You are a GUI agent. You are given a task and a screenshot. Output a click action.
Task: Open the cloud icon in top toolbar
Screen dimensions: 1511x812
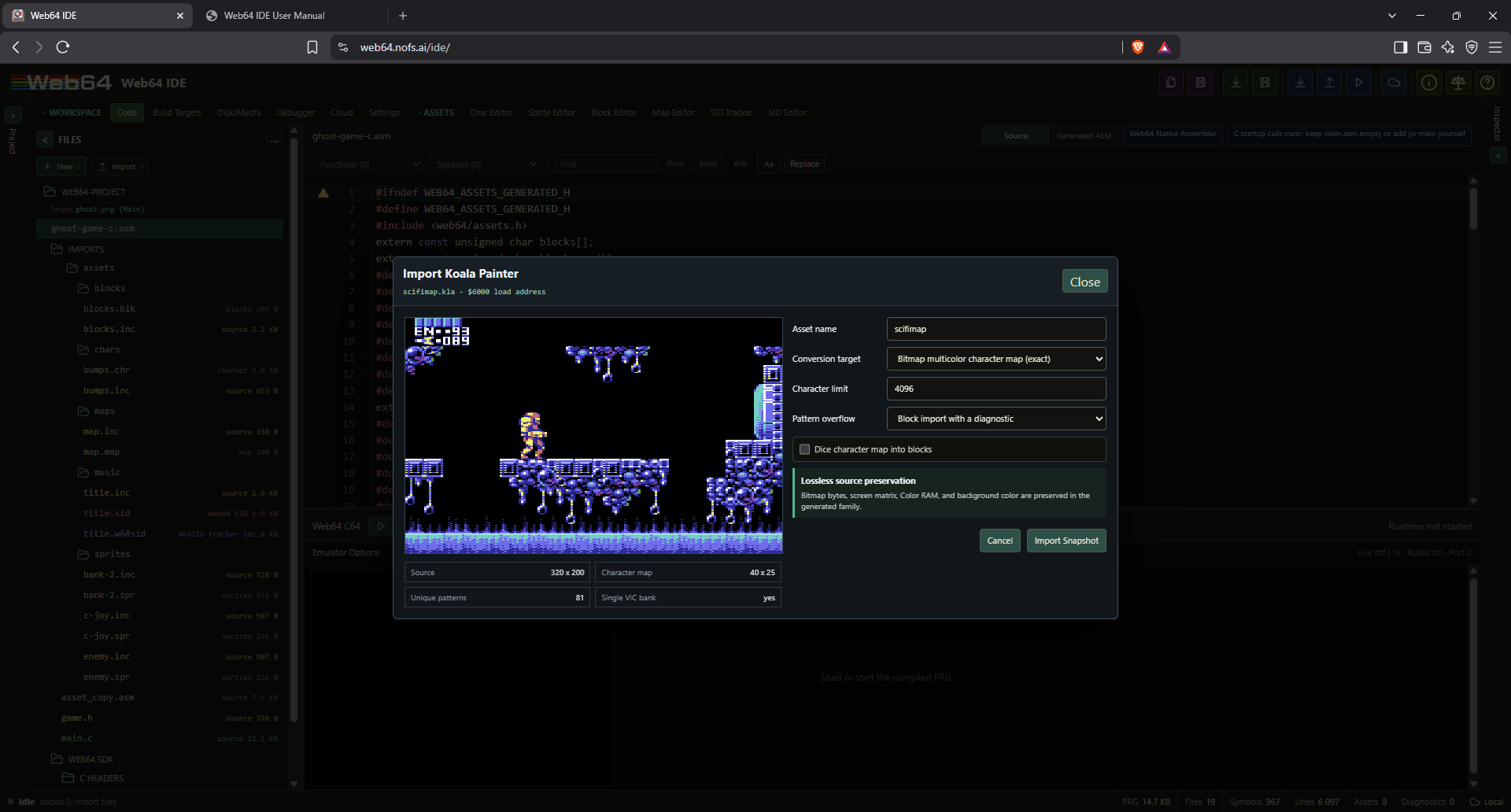1394,83
